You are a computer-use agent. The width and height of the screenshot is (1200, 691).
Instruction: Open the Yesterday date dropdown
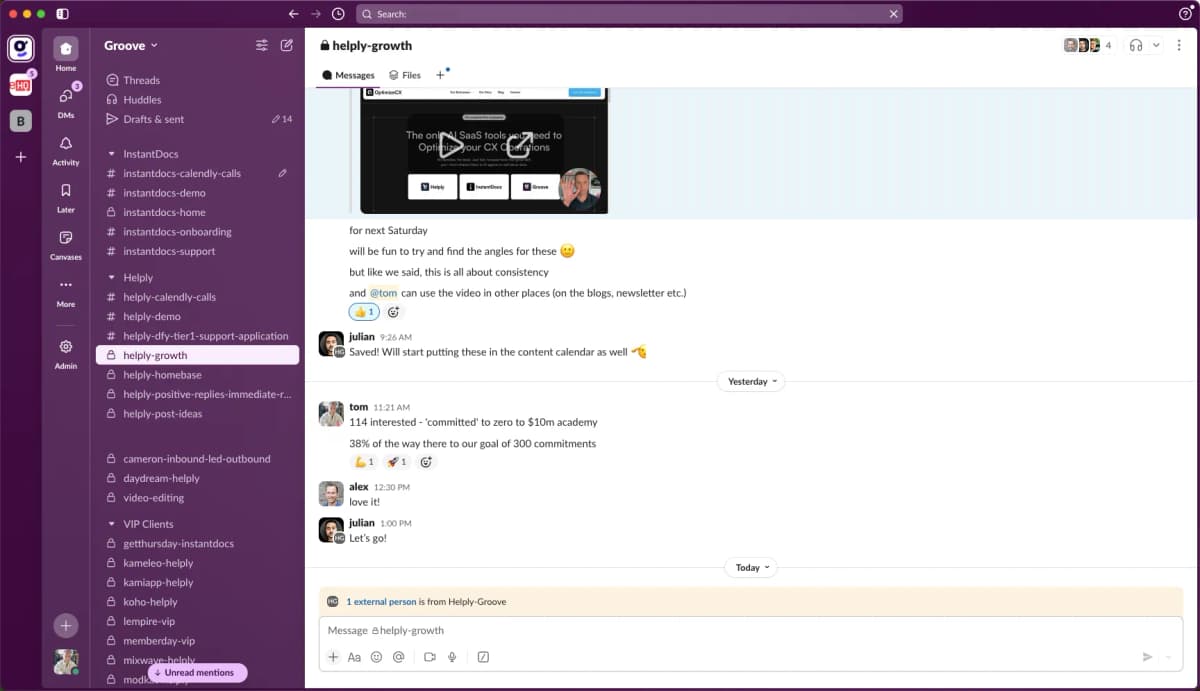[750, 381]
